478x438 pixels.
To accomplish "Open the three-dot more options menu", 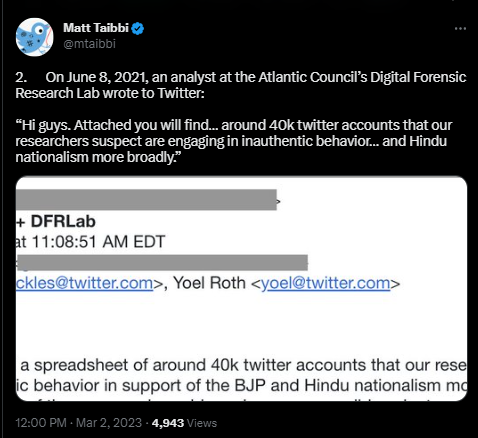I will coord(460,29).
